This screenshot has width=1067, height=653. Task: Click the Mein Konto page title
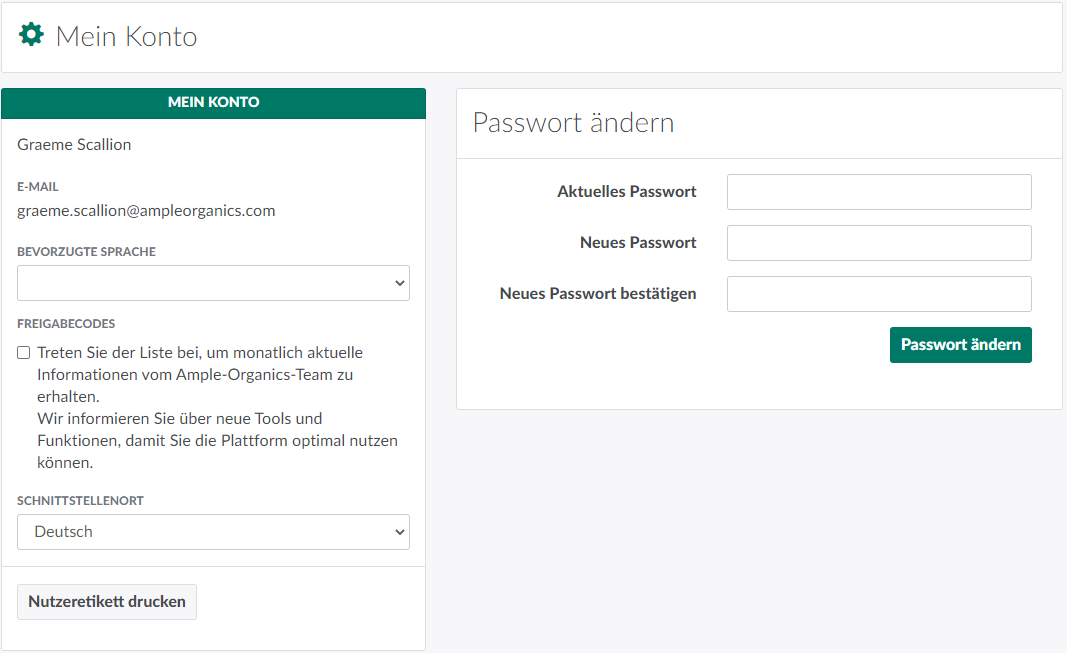(126, 37)
